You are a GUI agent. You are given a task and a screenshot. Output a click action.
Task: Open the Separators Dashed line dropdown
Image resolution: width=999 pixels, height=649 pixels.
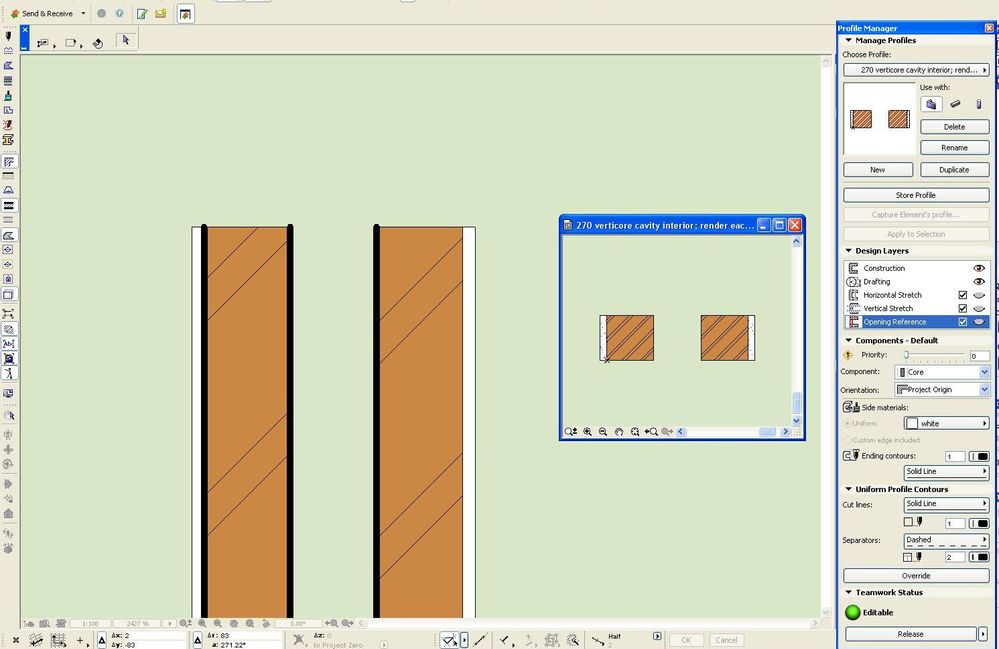(946, 540)
